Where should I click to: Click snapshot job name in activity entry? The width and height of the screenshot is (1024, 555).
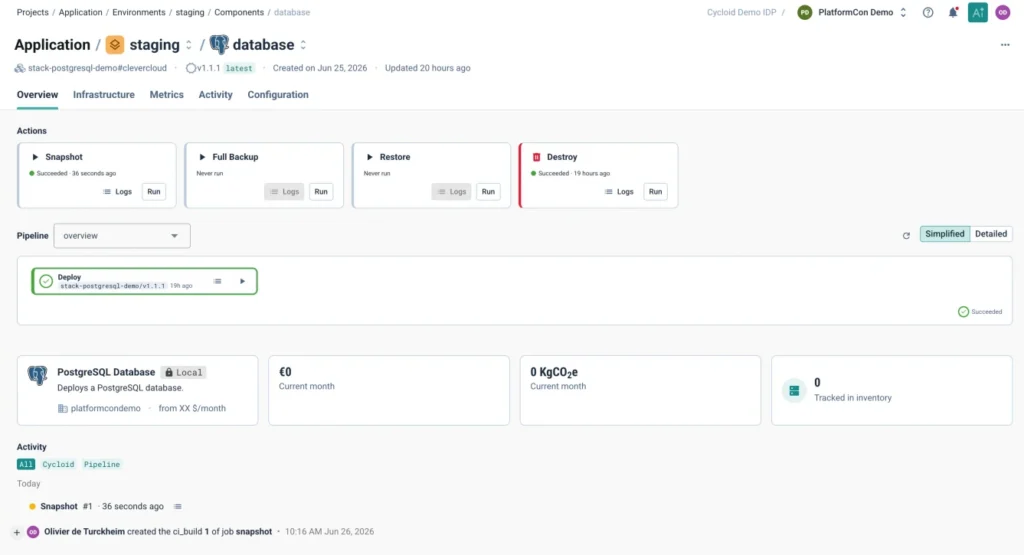253,531
